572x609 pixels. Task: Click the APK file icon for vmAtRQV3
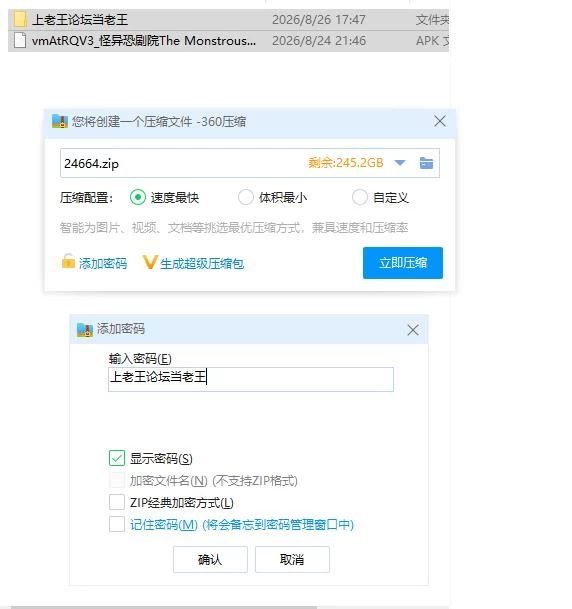tap(20, 40)
